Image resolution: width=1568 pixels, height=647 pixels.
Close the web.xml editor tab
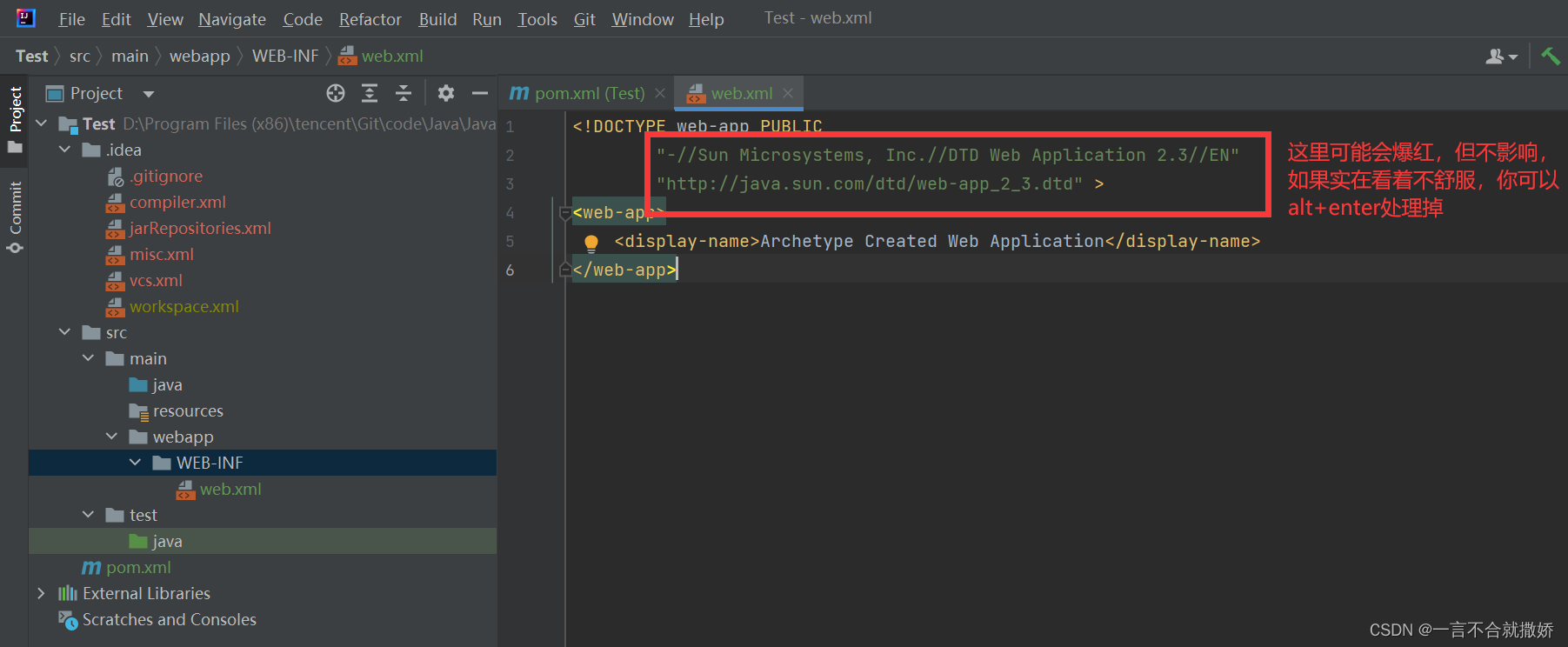tap(788, 93)
